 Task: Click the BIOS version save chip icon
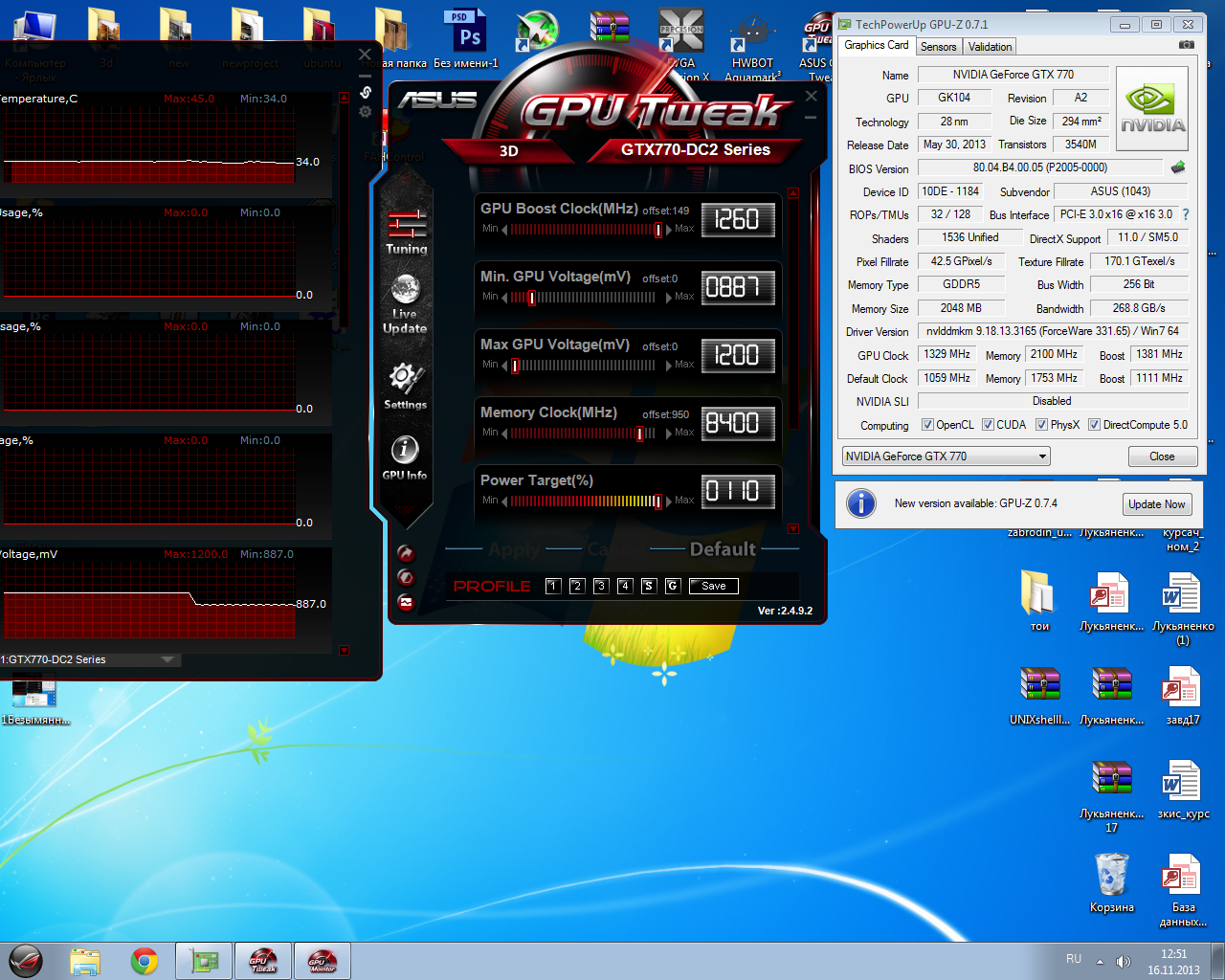(1178, 167)
